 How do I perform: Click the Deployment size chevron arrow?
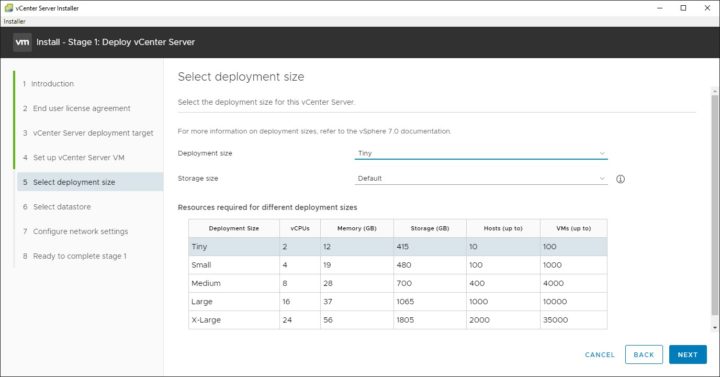point(602,153)
